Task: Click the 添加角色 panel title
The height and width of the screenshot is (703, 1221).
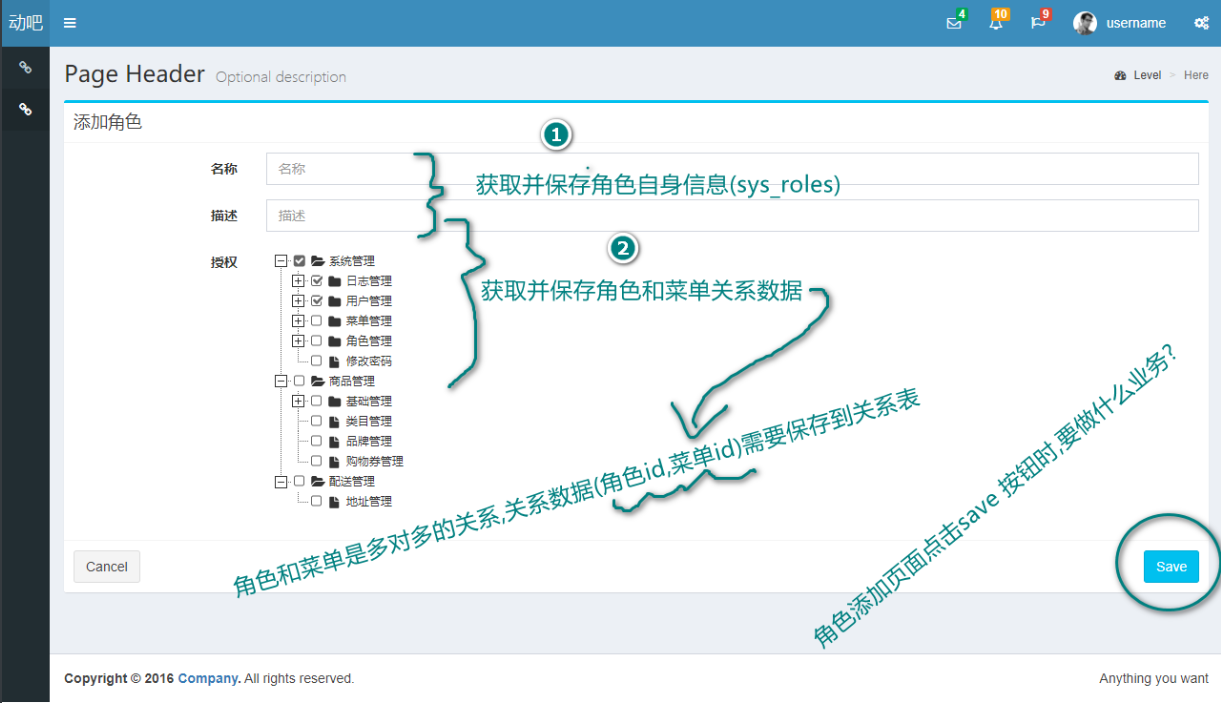Action: coord(108,122)
